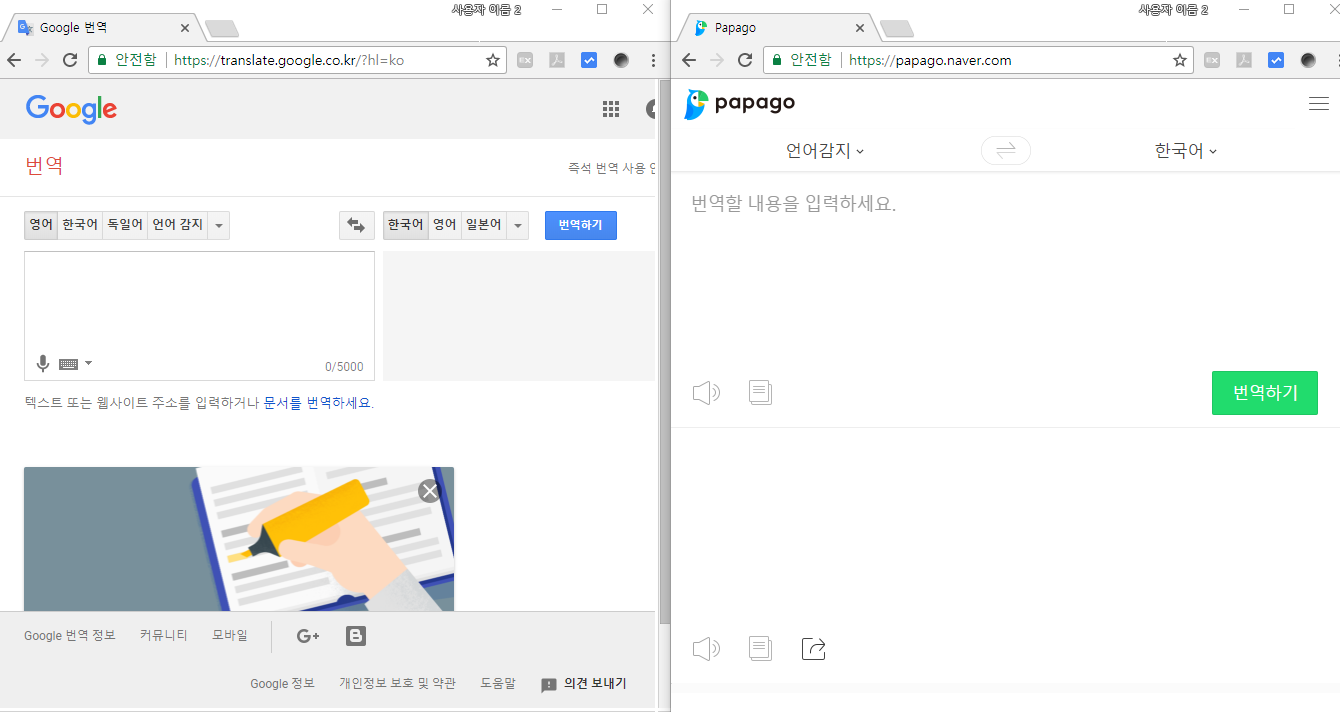Open the Google apps grid icon
The height and width of the screenshot is (712, 1340).
click(611, 109)
